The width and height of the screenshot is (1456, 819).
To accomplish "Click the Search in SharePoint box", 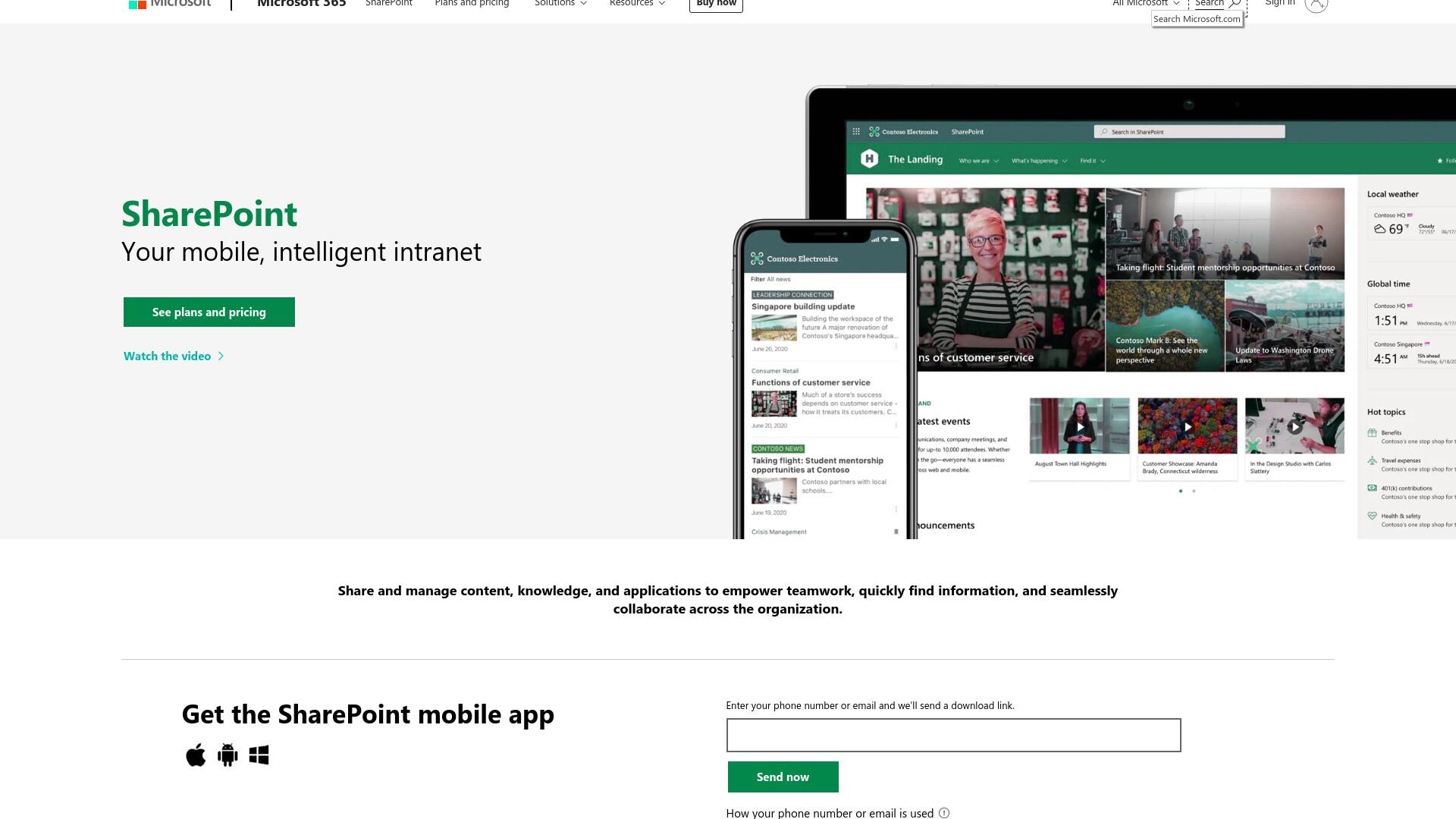I will [1189, 132].
